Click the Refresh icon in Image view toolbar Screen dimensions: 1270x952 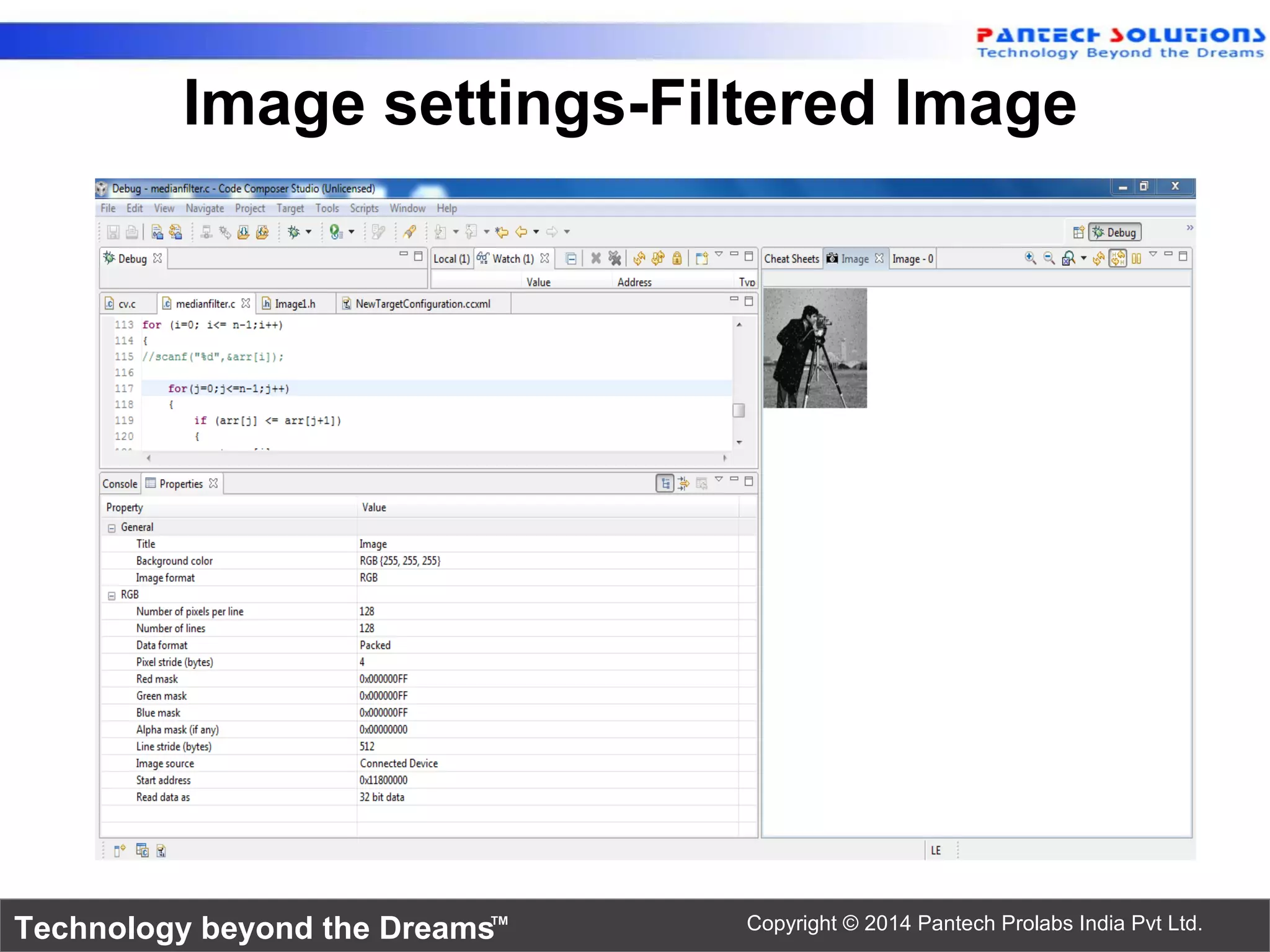click(x=1099, y=258)
